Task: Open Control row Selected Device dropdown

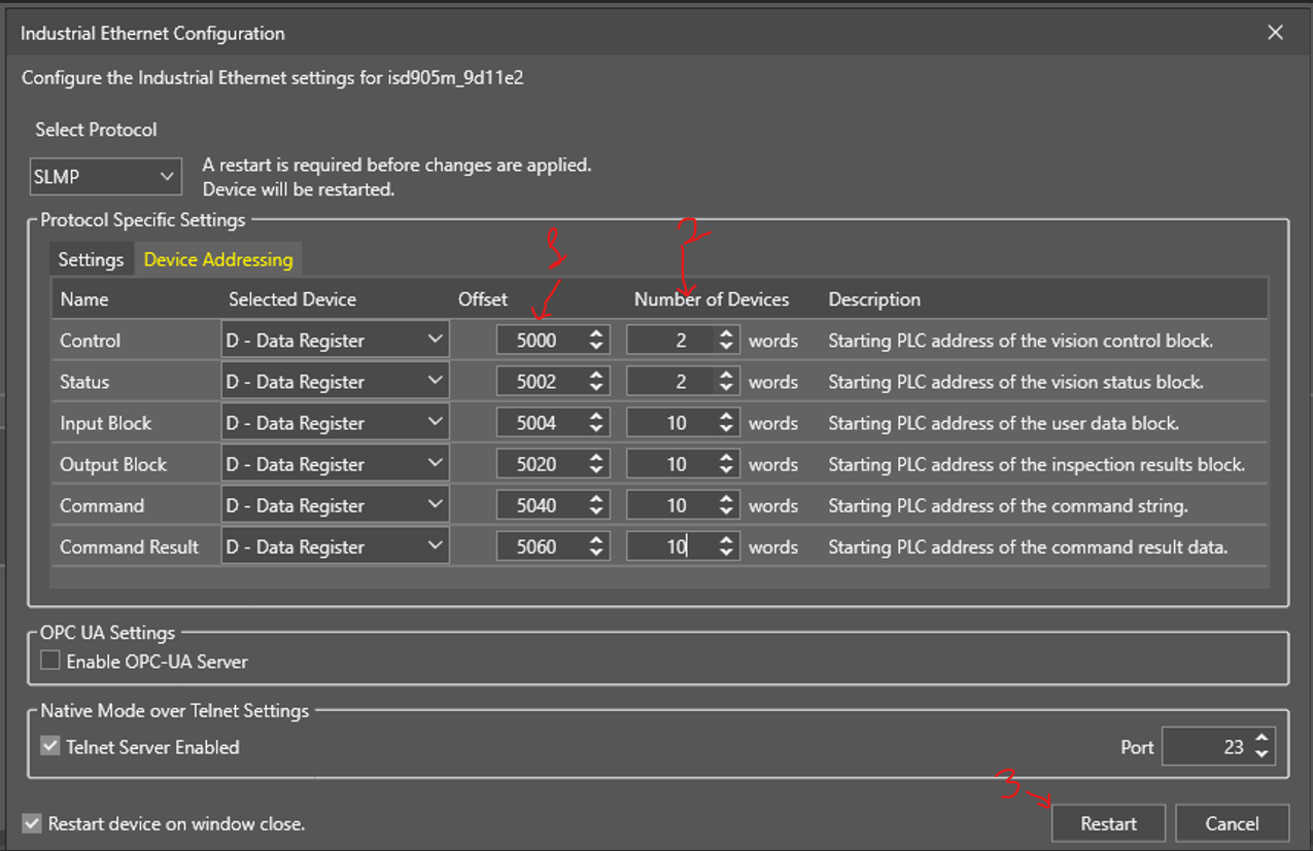Action: (335, 340)
